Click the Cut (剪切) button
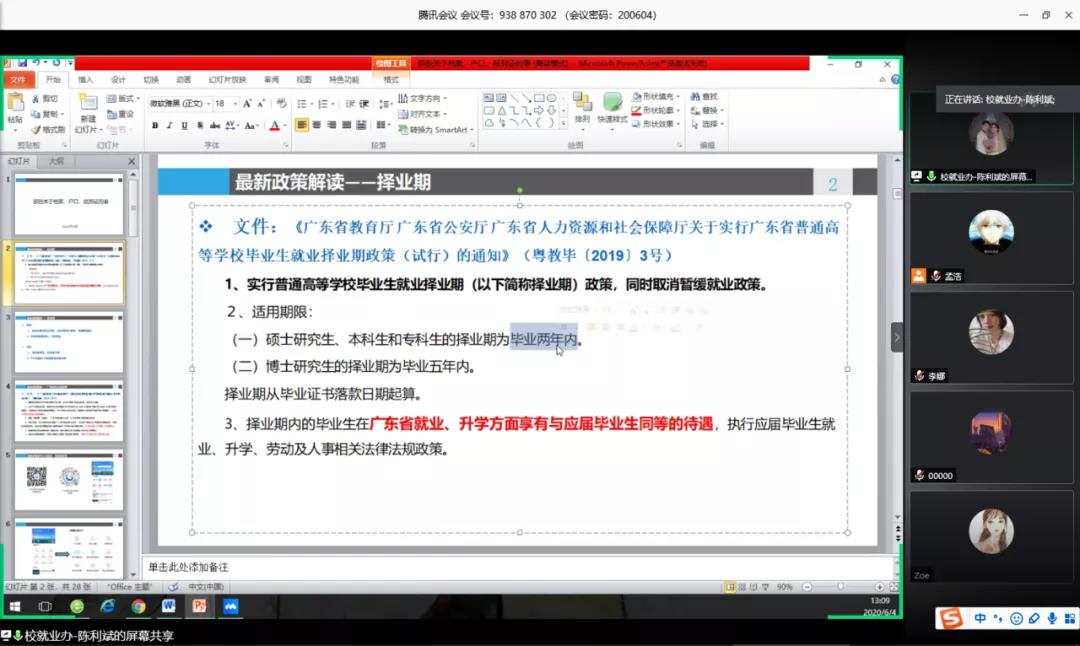Viewport: 1080px width, 646px height. (x=43, y=98)
